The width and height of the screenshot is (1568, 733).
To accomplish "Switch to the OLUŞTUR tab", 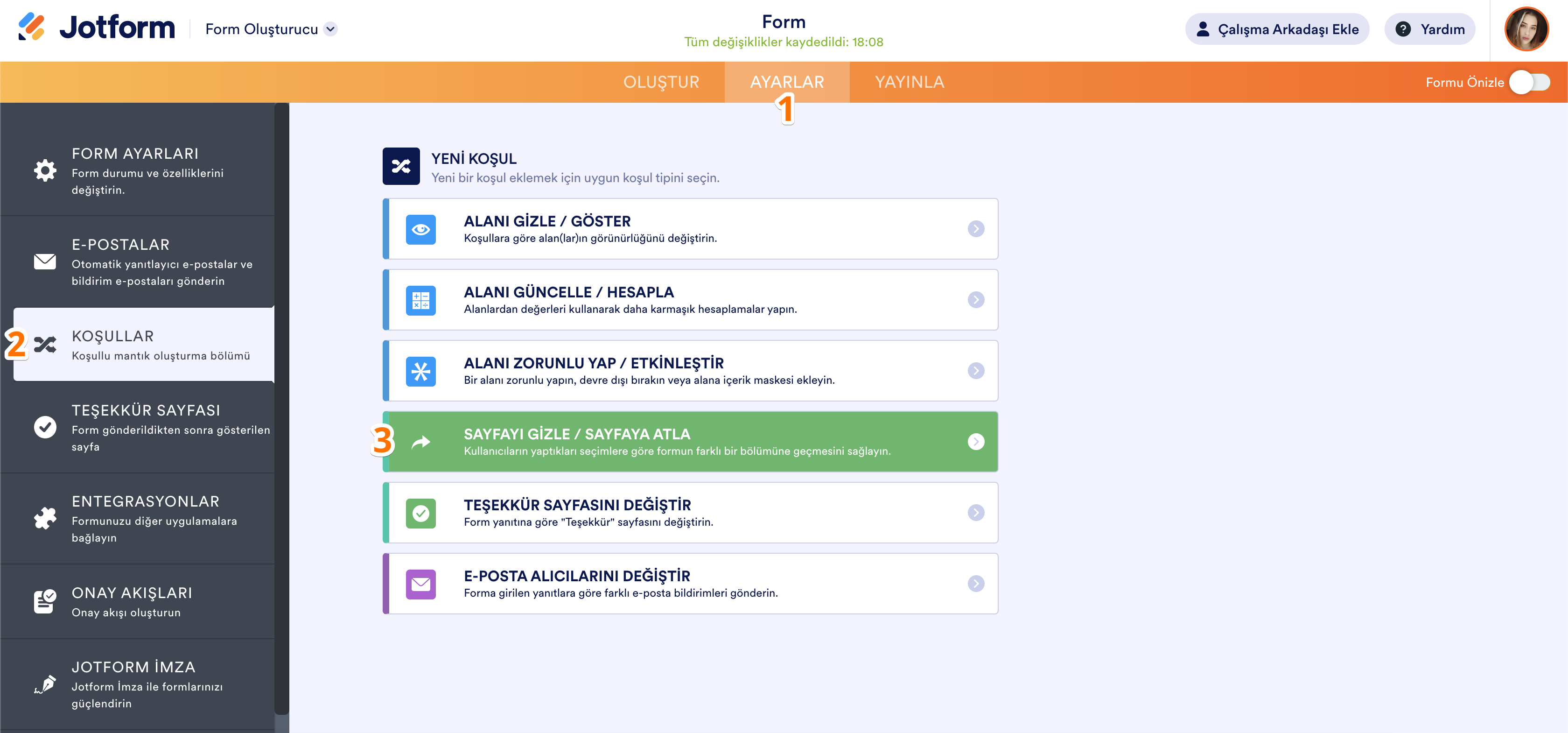I will tap(661, 82).
